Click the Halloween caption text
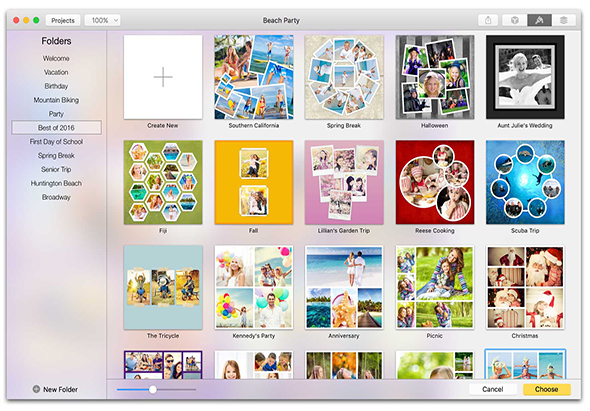The height and width of the screenshot is (411, 590). click(x=435, y=125)
